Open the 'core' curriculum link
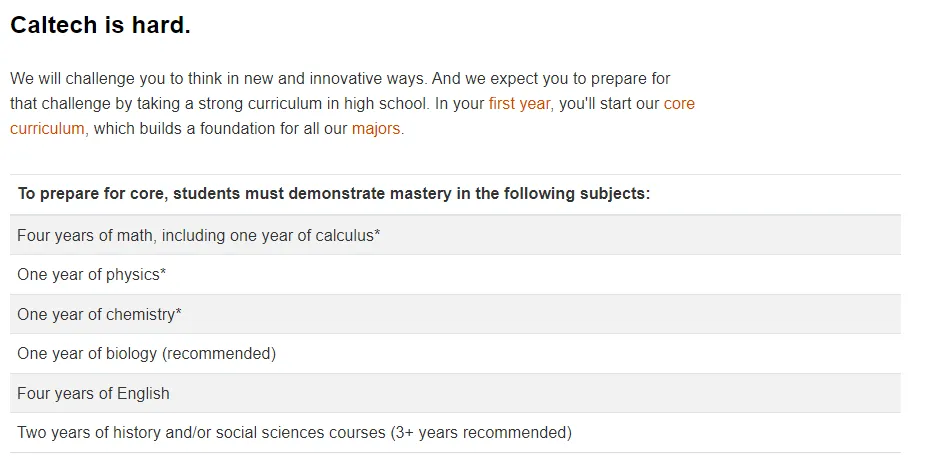927x475 pixels. pyautogui.click(x=679, y=104)
